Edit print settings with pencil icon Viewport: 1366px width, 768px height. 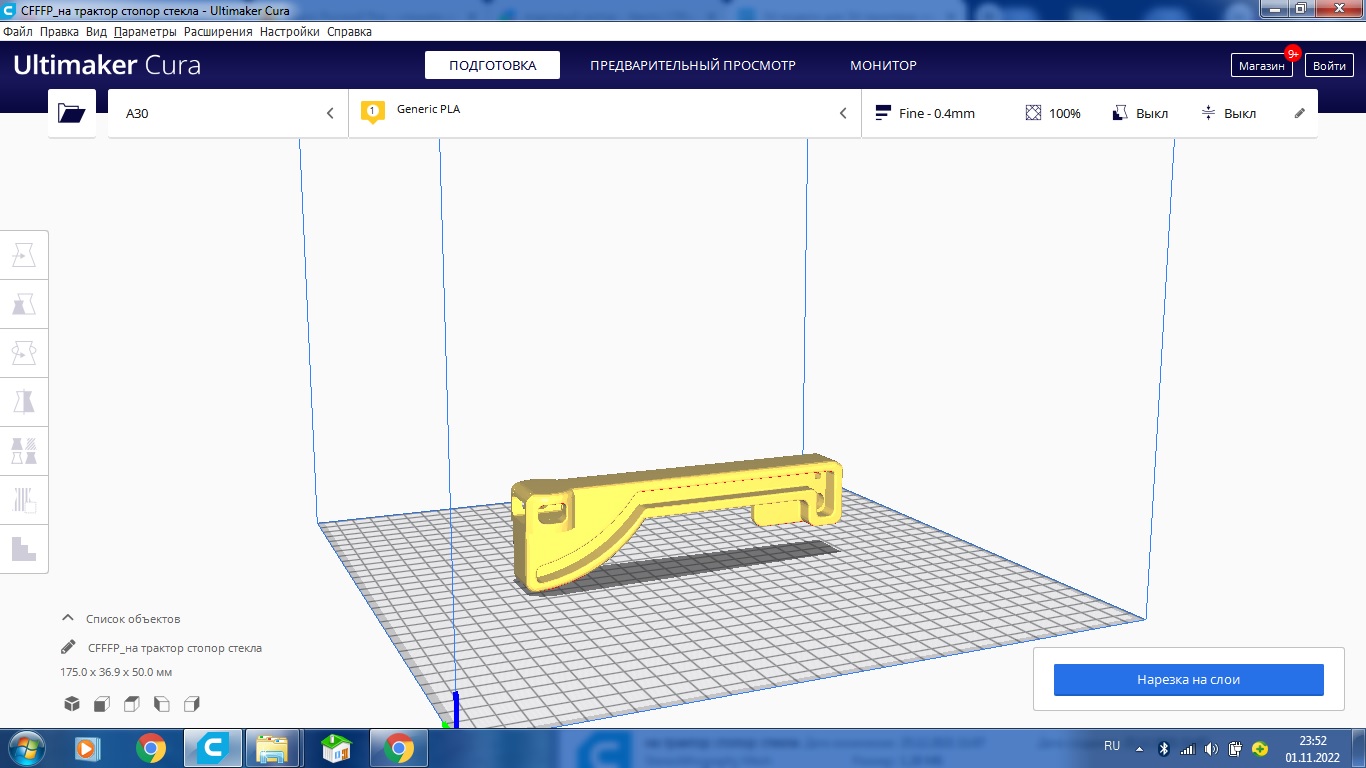[1300, 113]
